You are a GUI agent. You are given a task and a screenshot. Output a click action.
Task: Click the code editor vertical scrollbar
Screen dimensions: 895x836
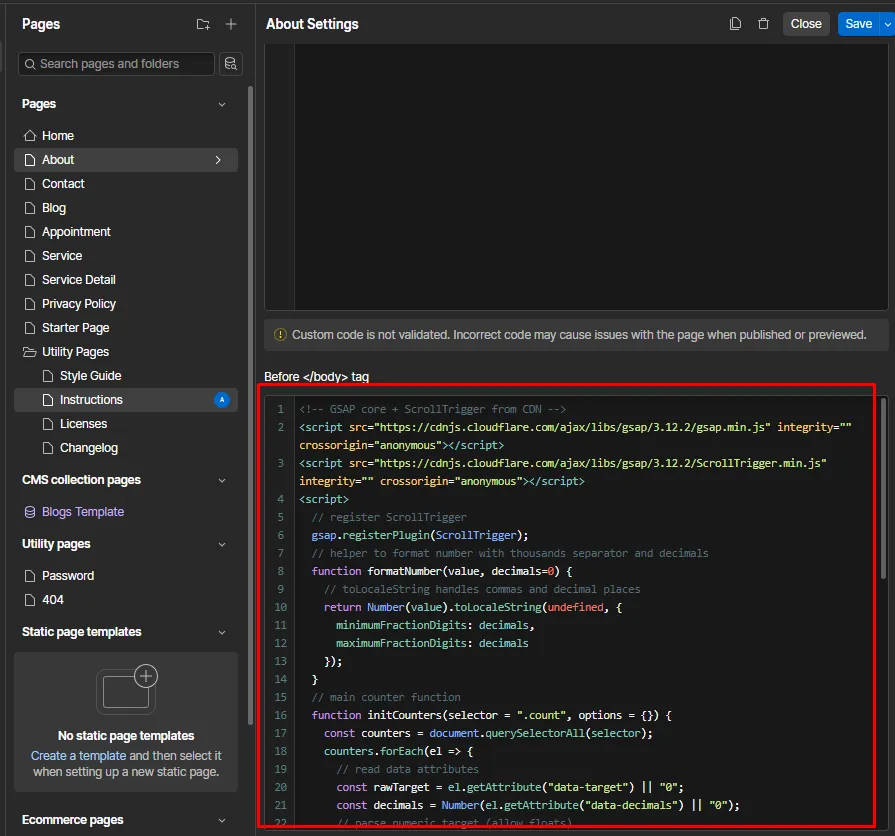click(x=882, y=490)
